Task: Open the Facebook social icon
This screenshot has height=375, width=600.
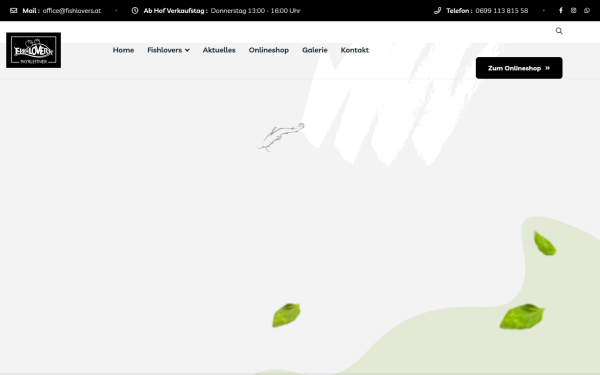Action: 561,10
